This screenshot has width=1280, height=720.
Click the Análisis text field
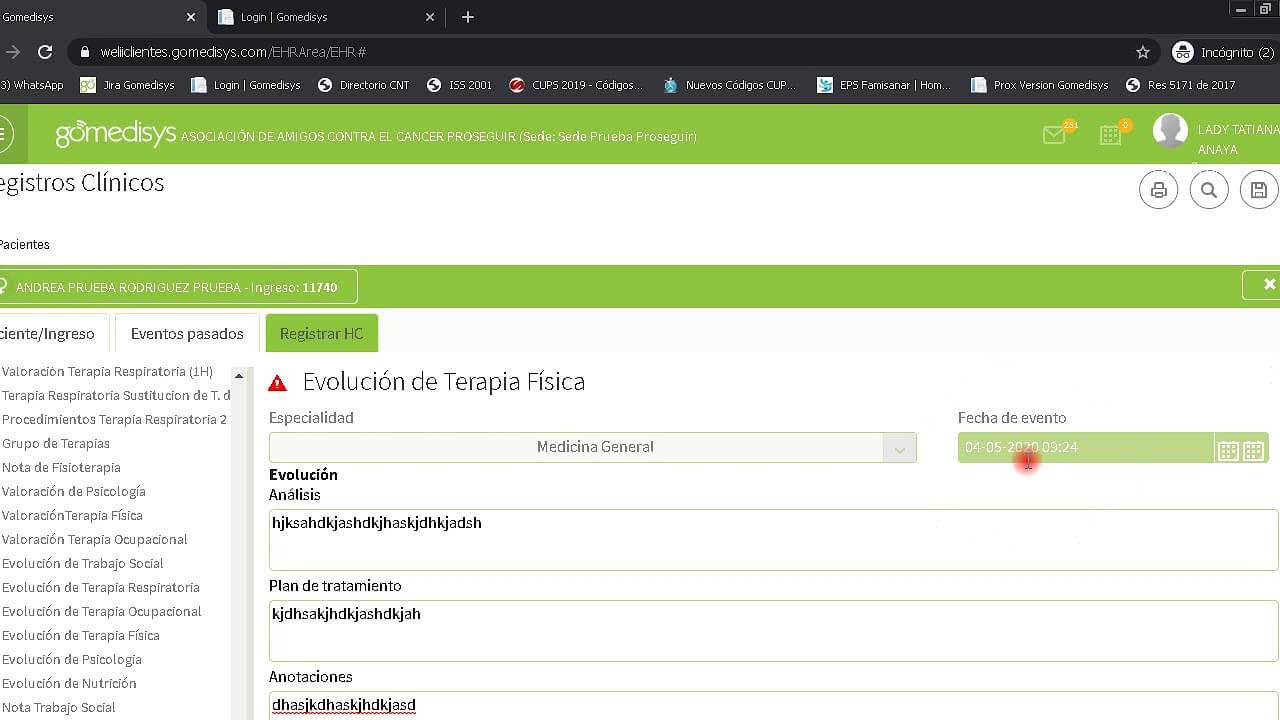click(x=772, y=540)
